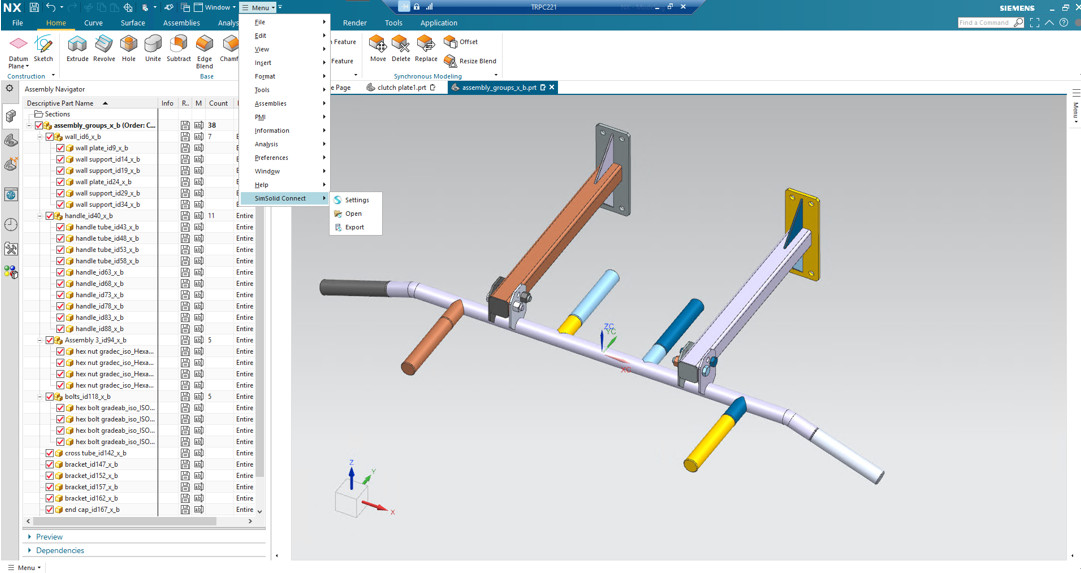
Task: Uncheck the end cap_id167_x_b checkbox
Action: click(50, 509)
